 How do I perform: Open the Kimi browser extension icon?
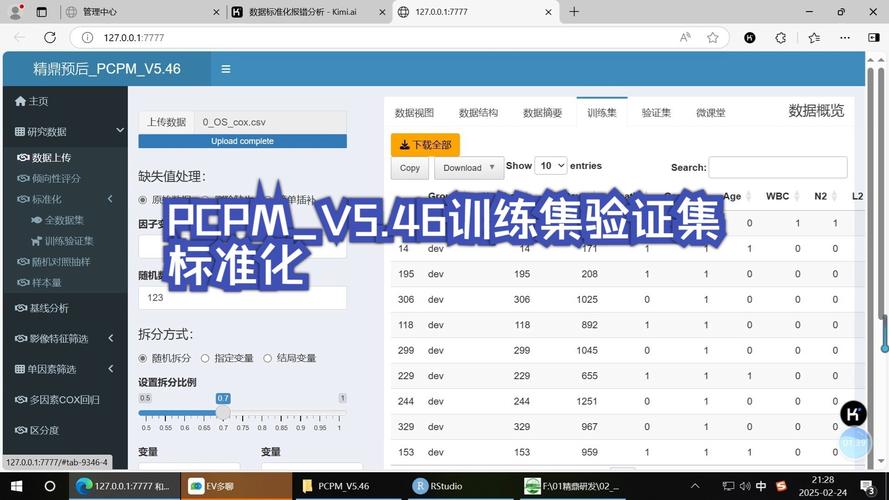pyautogui.click(x=750, y=37)
